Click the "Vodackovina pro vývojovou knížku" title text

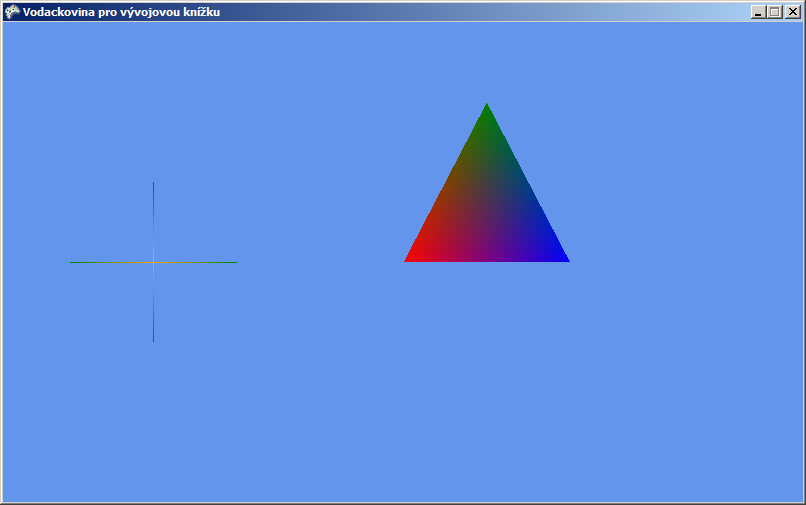(x=121, y=12)
